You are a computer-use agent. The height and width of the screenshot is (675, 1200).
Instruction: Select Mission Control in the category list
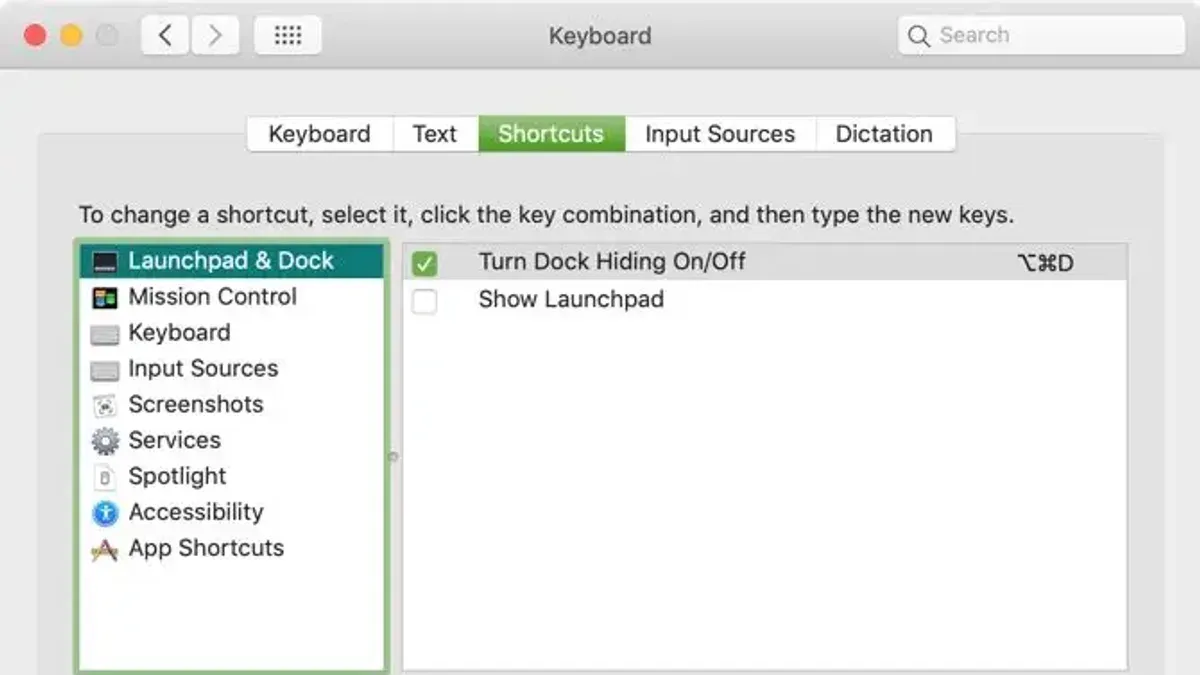(x=231, y=297)
